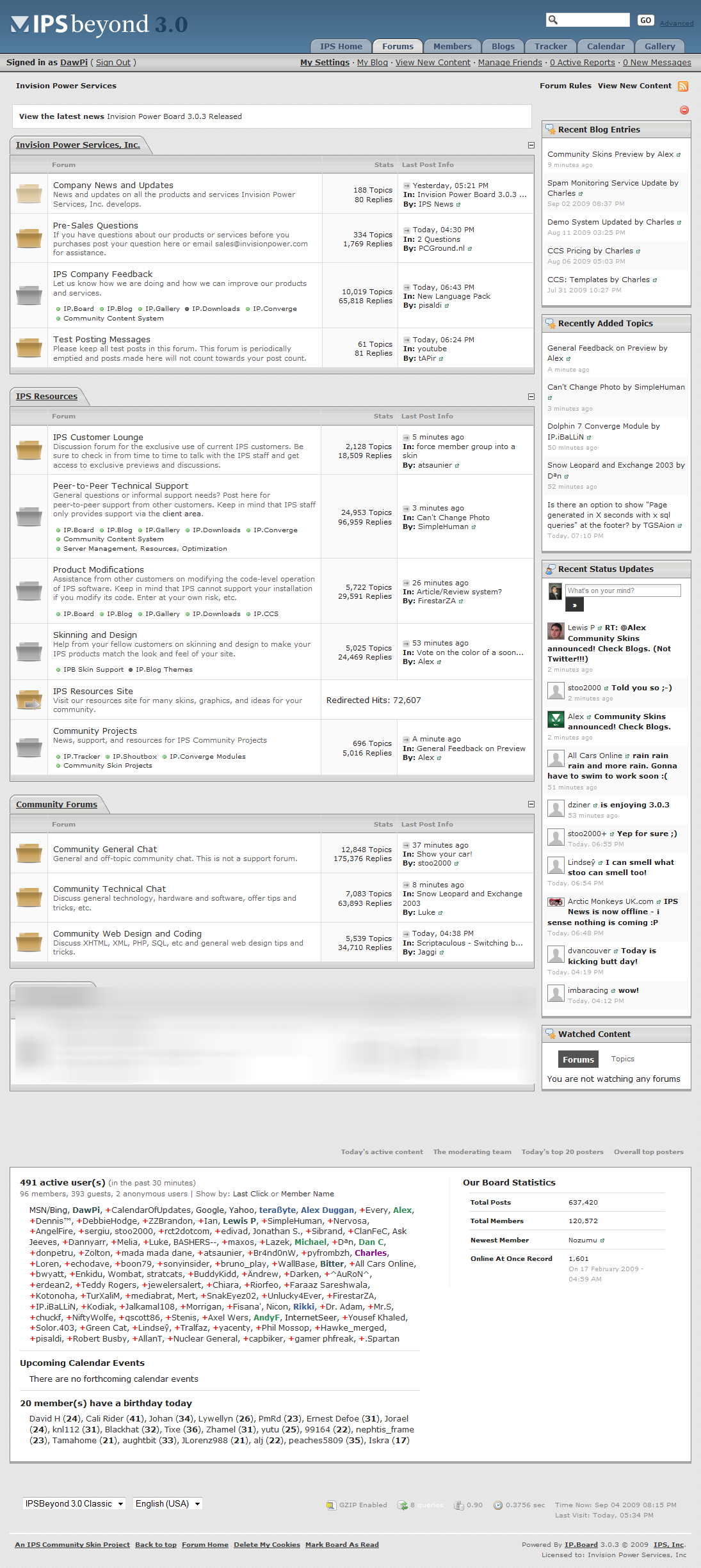This screenshot has height=1568, width=701.
Task: Collapse the IPS Resources category
Action: 531,397
